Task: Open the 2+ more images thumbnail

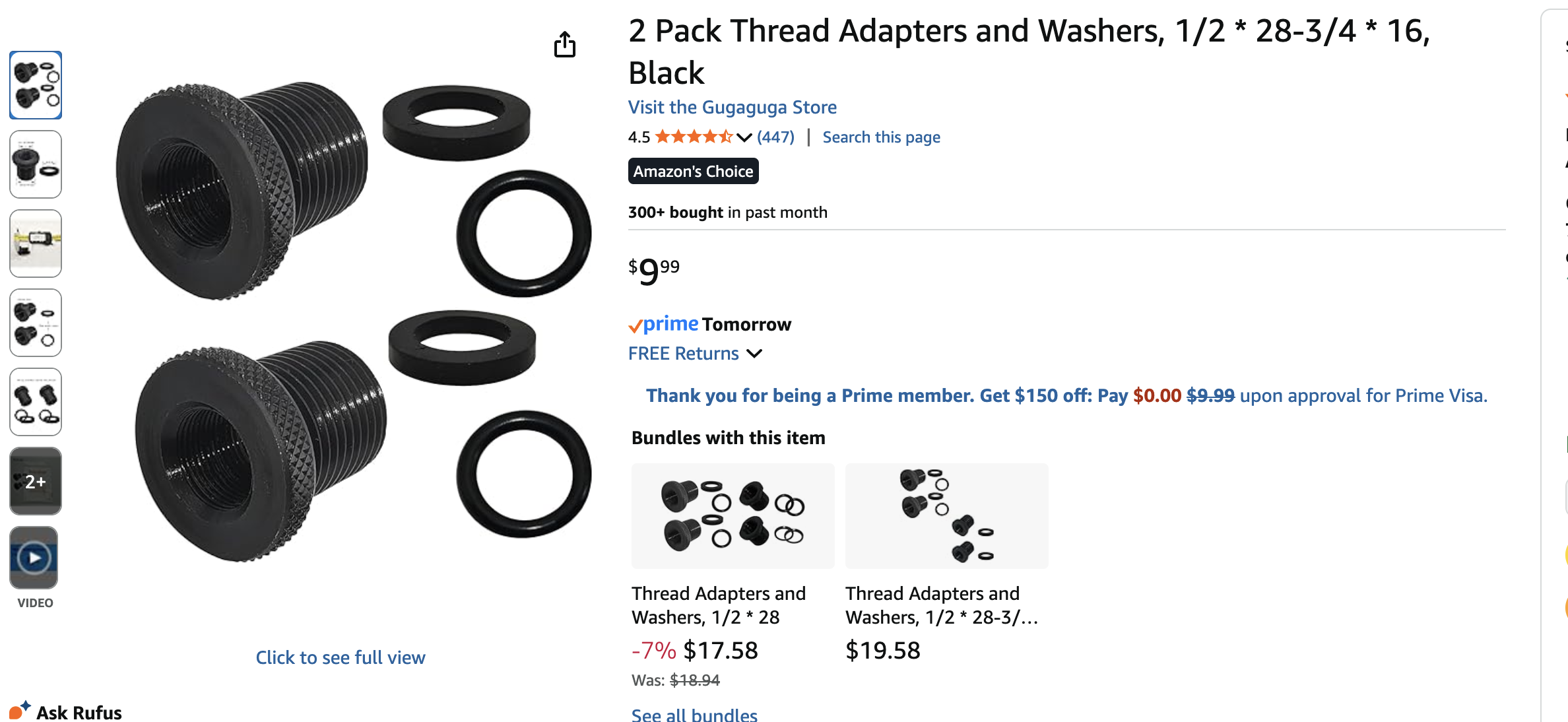Action: tap(36, 481)
